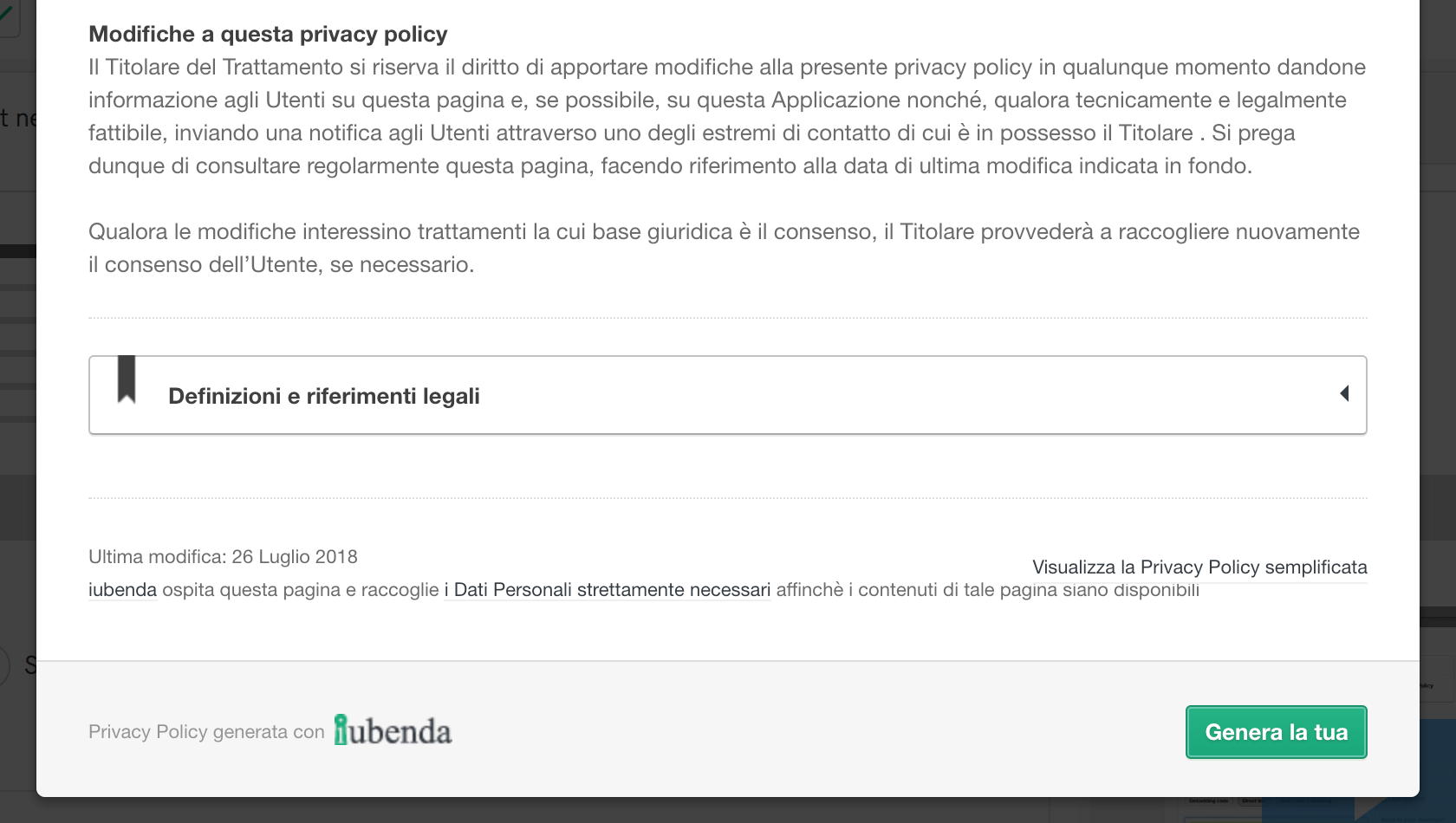The height and width of the screenshot is (823, 1456).
Task: Open 'i Dati Personali strettamente necessari' link
Action: click(608, 590)
